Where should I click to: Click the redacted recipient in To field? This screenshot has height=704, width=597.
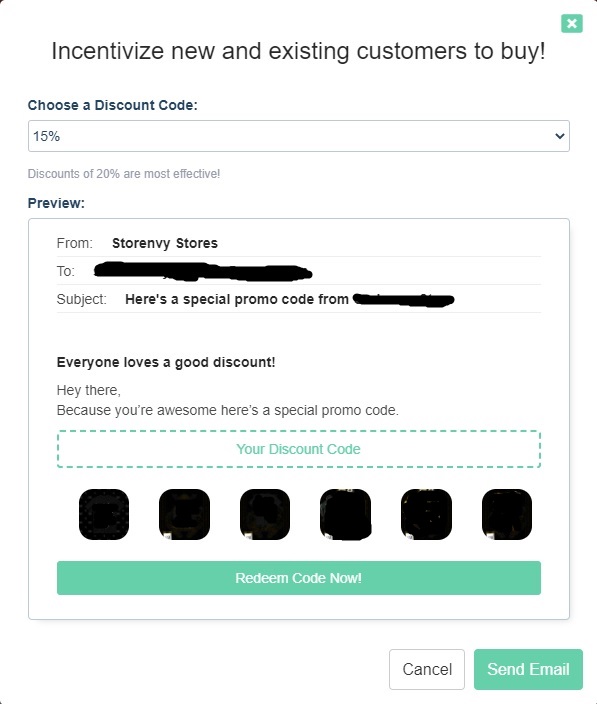[x=203, y=271]
